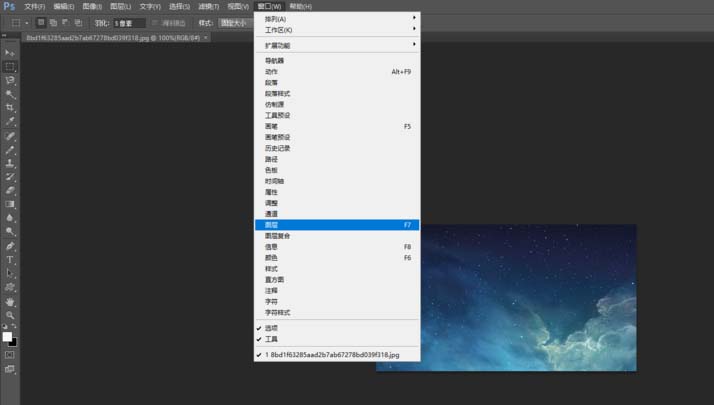Select the Hand tool
The width and height of the screenshot is (714, 405).
click(10, 302)
